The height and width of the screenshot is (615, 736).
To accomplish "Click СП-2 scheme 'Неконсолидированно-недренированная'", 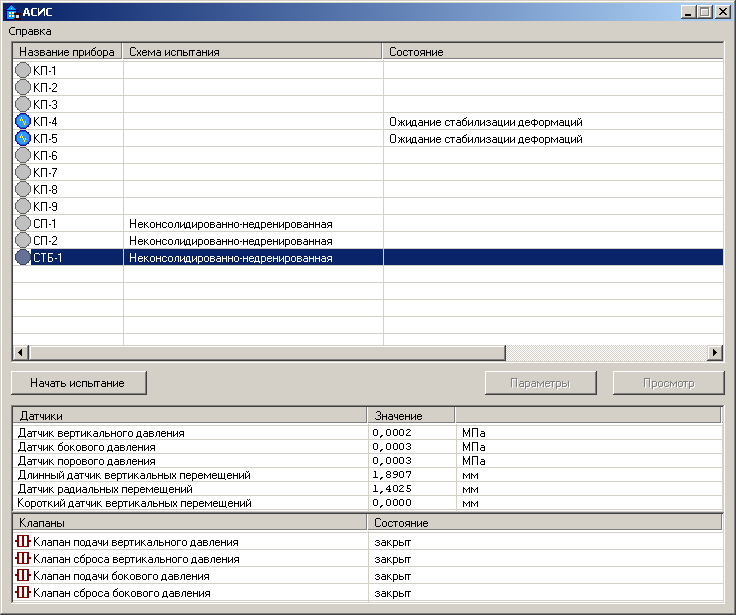I will [230, 241].
